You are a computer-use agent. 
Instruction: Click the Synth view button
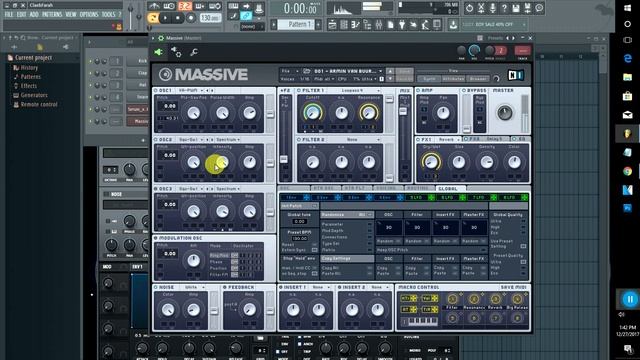[429, 78]
